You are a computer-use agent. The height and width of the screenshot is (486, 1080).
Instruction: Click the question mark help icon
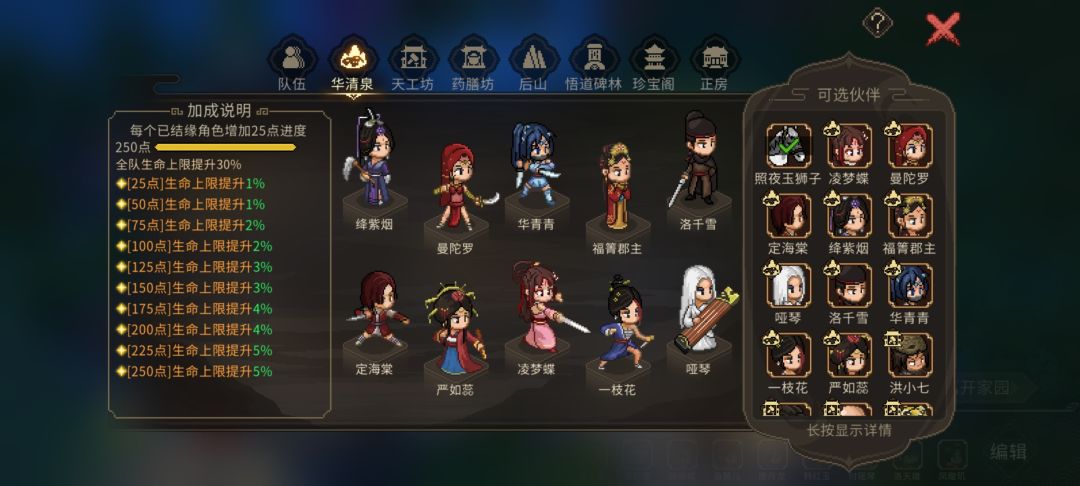878,24
